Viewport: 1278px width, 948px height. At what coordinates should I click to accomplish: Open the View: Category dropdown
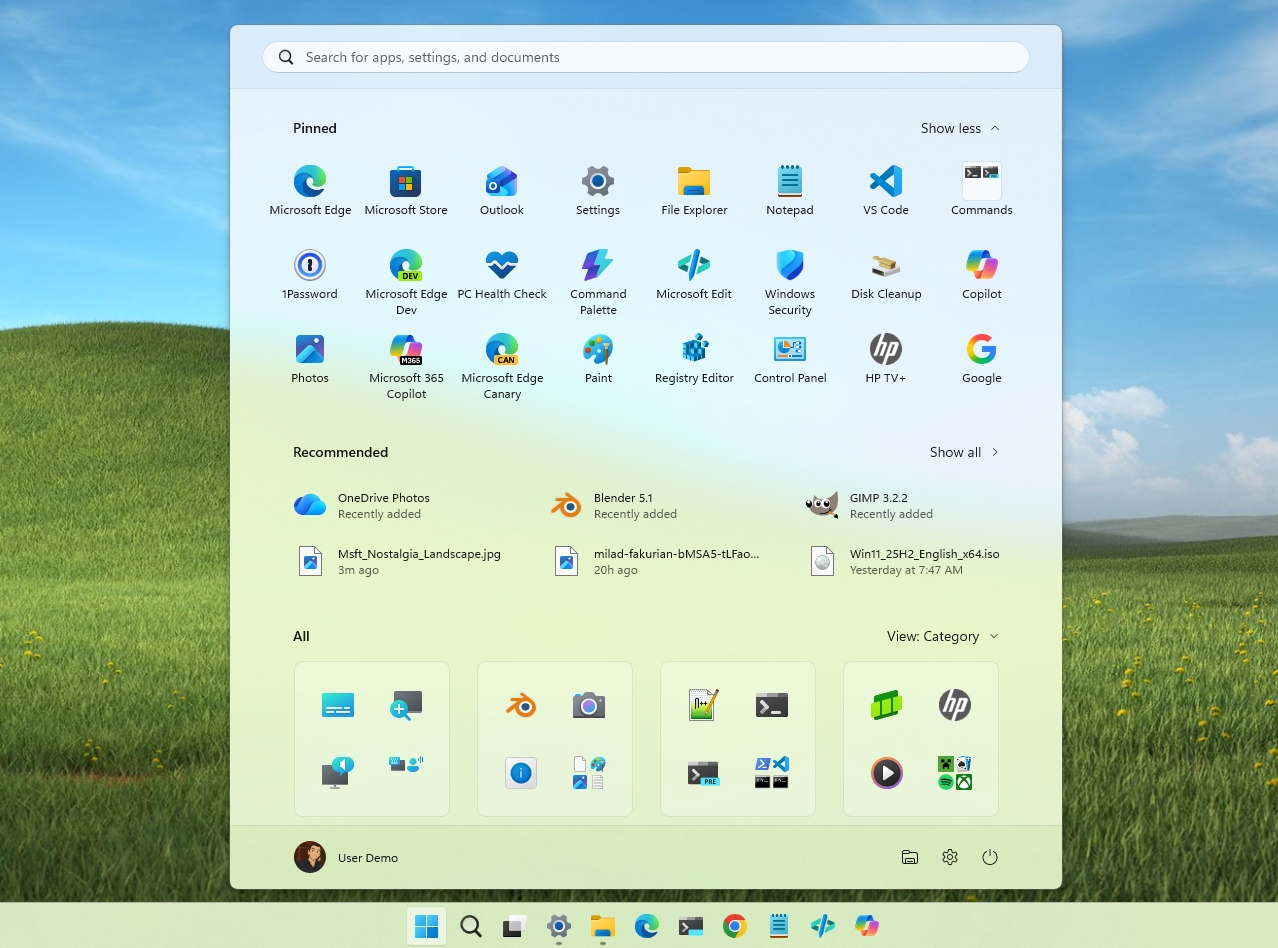(941, 636)
